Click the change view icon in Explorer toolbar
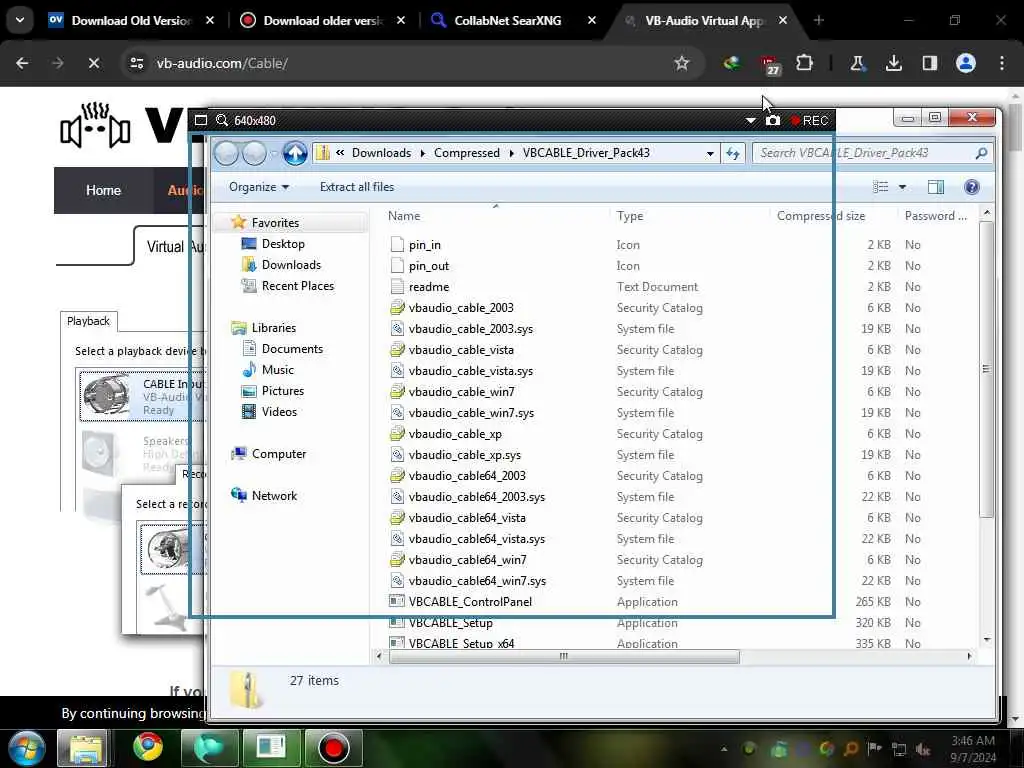Screen dimensions: 1024x768 880,187
